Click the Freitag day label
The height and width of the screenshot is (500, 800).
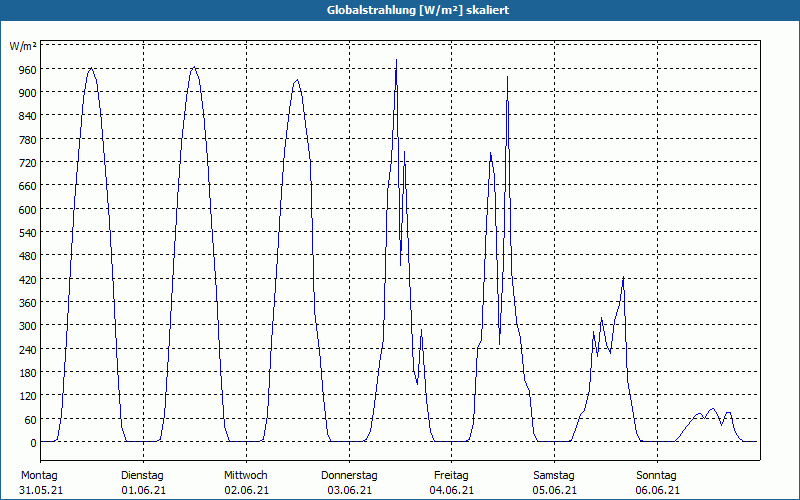click(451, 476)
